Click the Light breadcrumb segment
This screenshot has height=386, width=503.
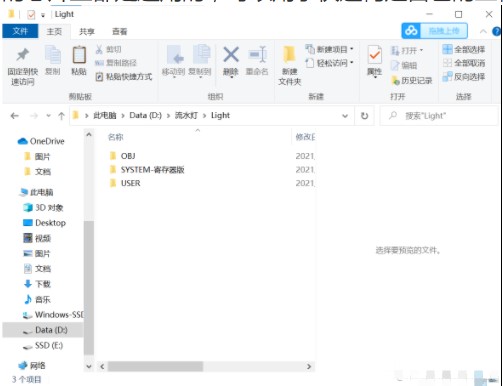point(220,116)
